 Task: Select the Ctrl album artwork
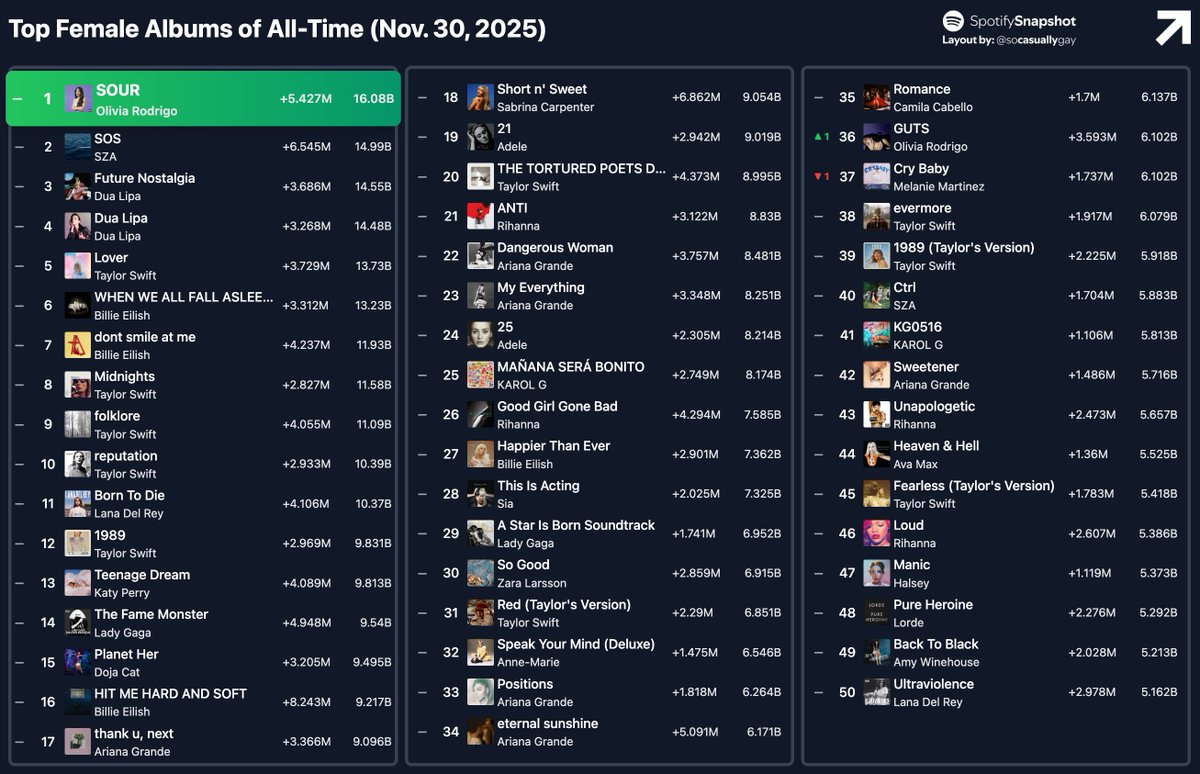click(877, 296)
